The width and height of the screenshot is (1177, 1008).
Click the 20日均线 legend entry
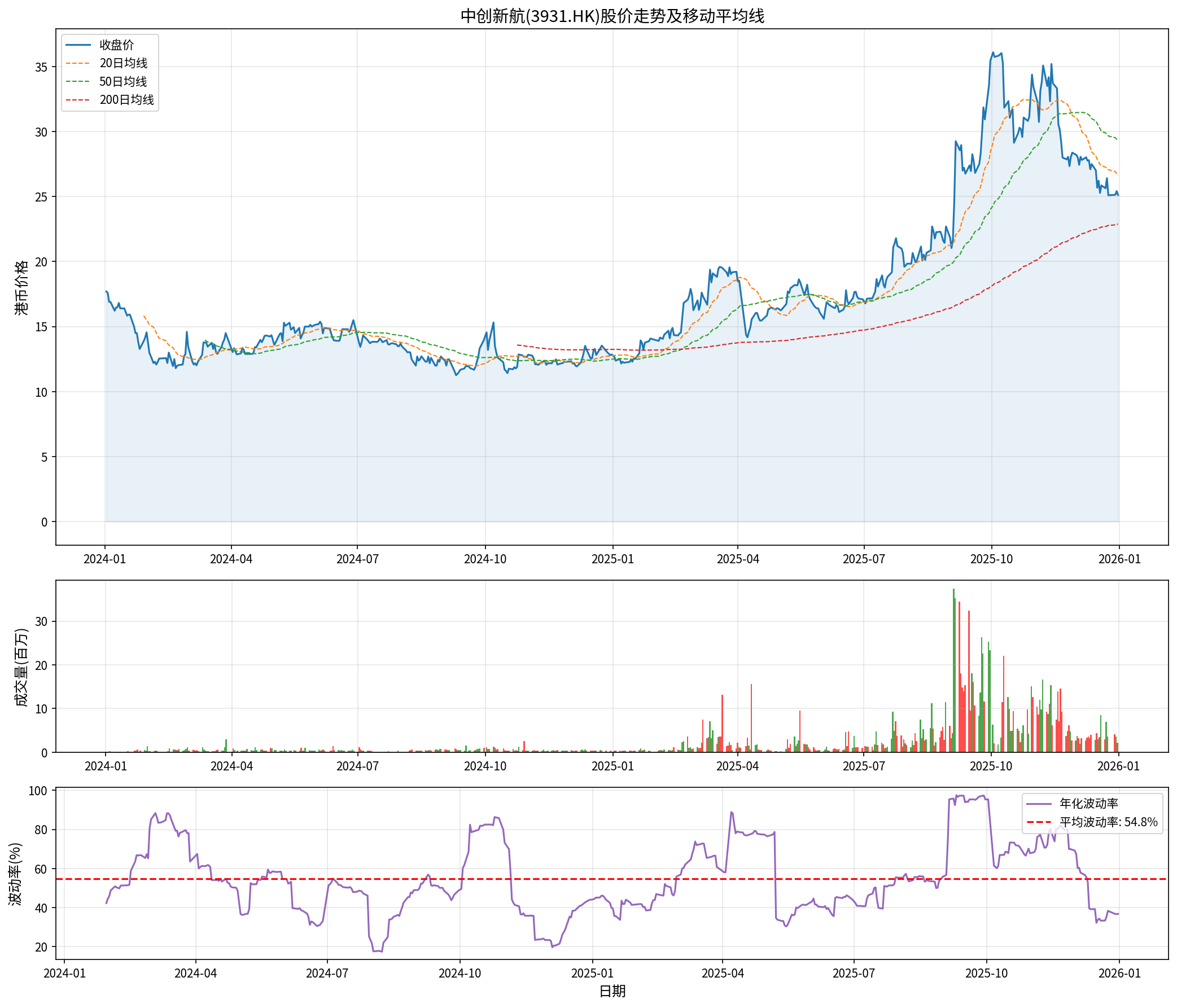click(x=123, y=63)
